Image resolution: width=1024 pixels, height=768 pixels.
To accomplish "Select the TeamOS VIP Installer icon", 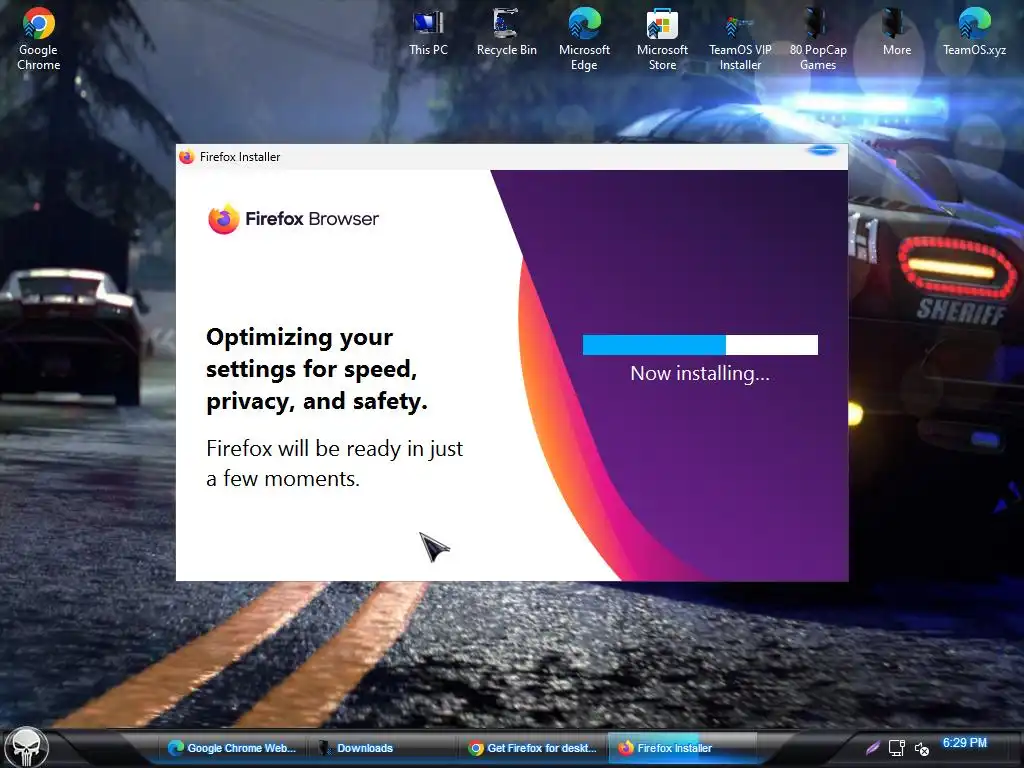I will pos(740,38).
